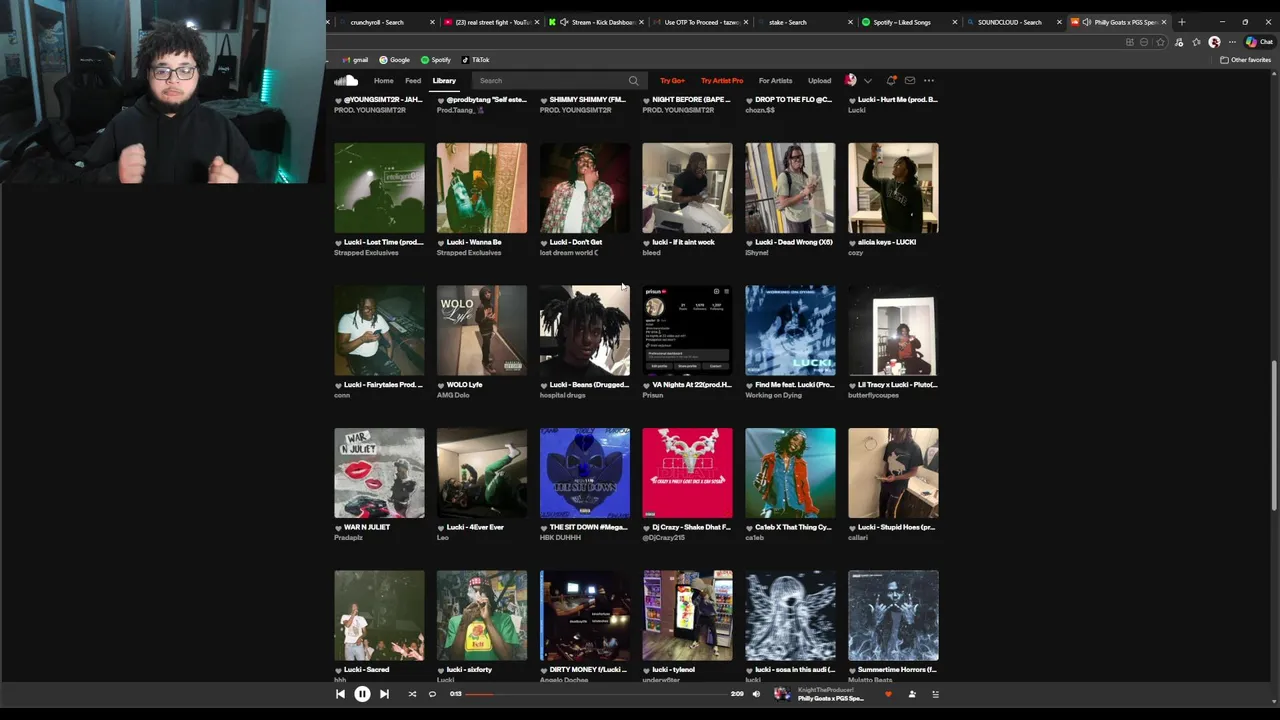Image resolution: width=1280 pixels, height=720 pixels.
Task: Go to the Home tab
Action: pyautogui.click(x=384, y=81)
